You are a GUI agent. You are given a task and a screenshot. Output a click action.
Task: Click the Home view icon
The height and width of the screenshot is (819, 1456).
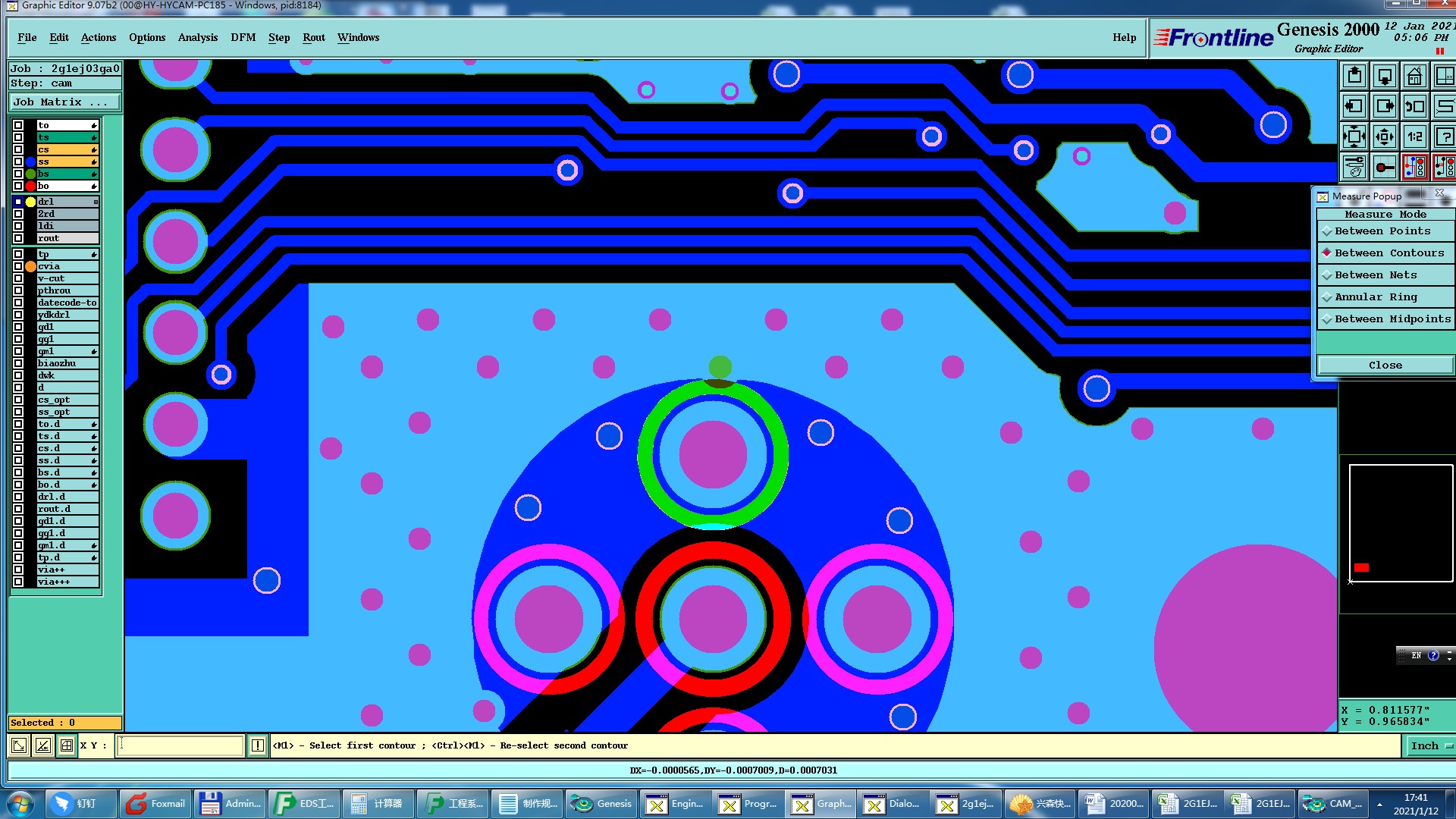(x=1414, y=77)
